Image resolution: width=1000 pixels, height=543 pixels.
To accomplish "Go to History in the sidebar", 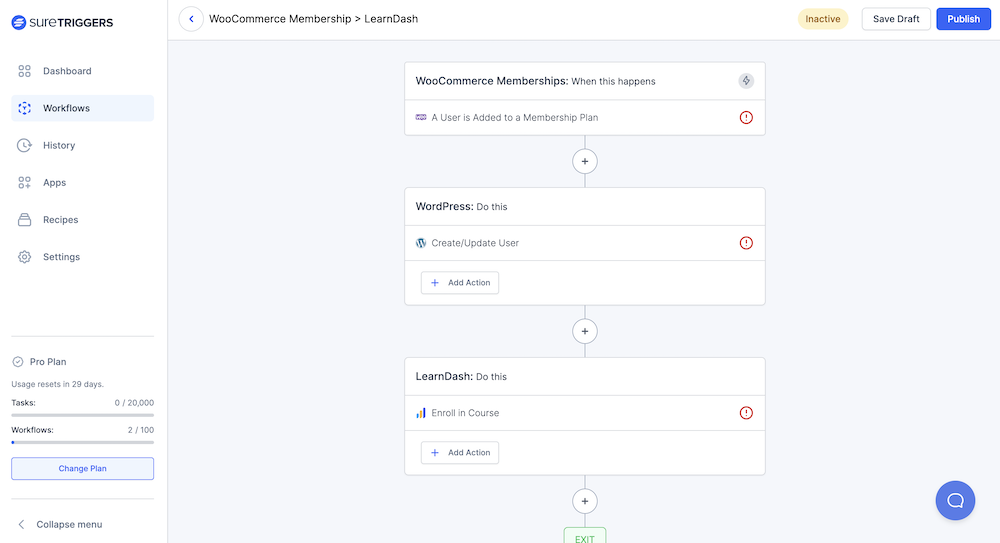I will pyautogui.click(x=82, y=145).
